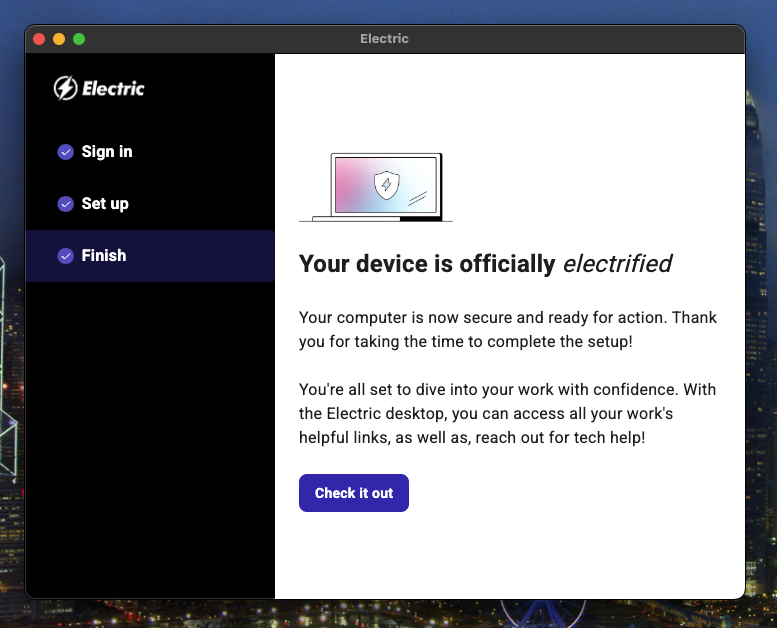The image size is (777, 628).
Task: Click the italic word 'electrified'
Action: tap(617, 264)
